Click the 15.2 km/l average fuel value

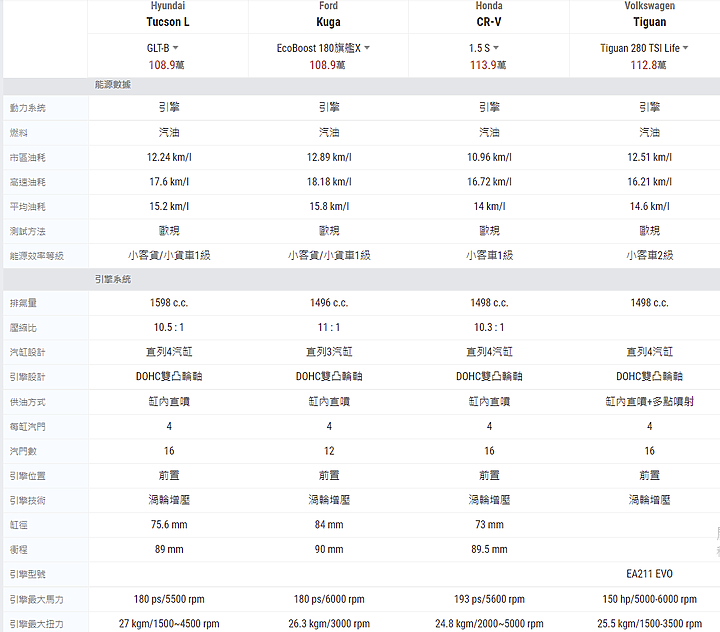(169, 207)
